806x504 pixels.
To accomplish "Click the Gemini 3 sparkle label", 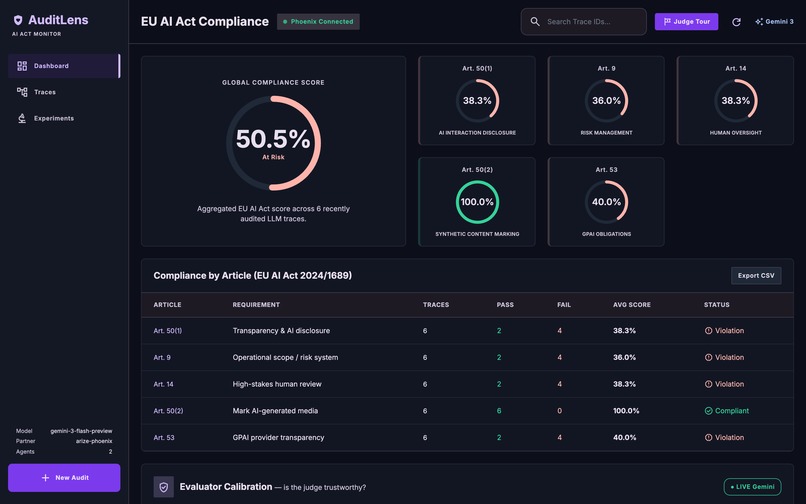I will [774, 22].
